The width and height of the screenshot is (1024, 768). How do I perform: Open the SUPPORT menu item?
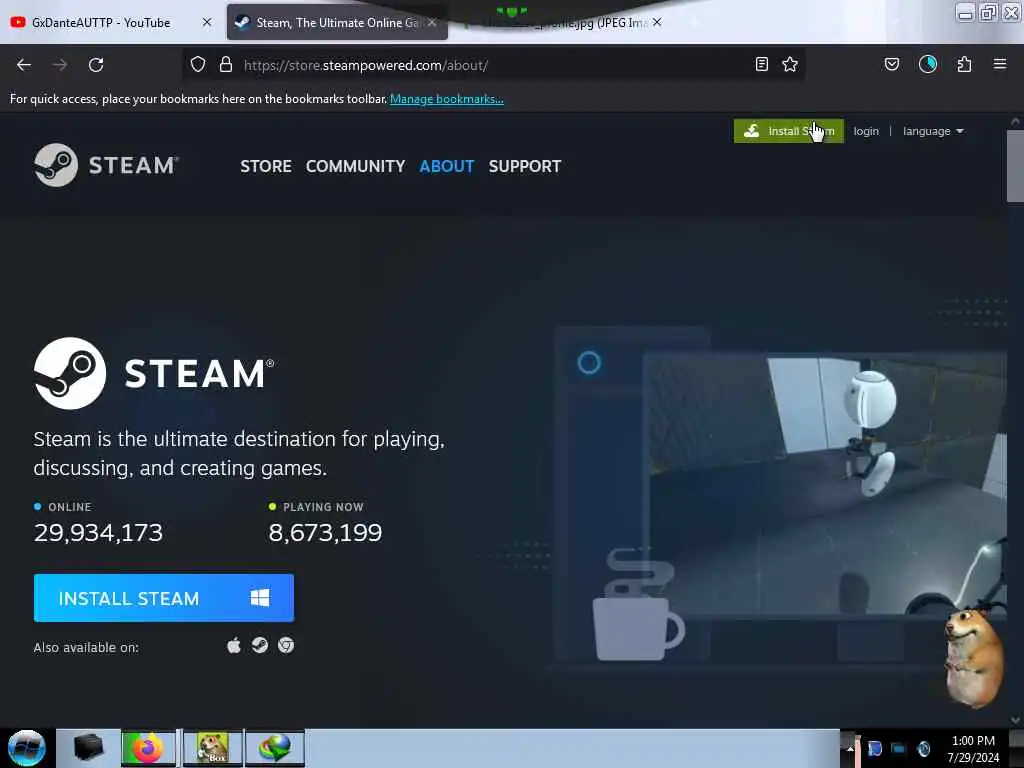[x=524, y=167]
